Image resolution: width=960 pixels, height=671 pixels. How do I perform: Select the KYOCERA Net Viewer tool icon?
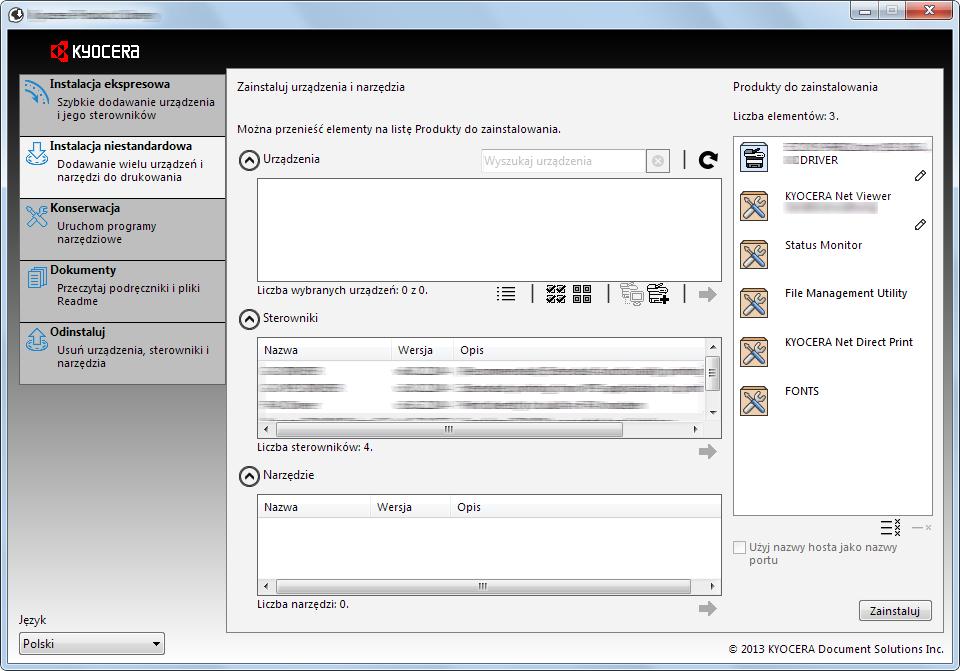pos(754,206)
